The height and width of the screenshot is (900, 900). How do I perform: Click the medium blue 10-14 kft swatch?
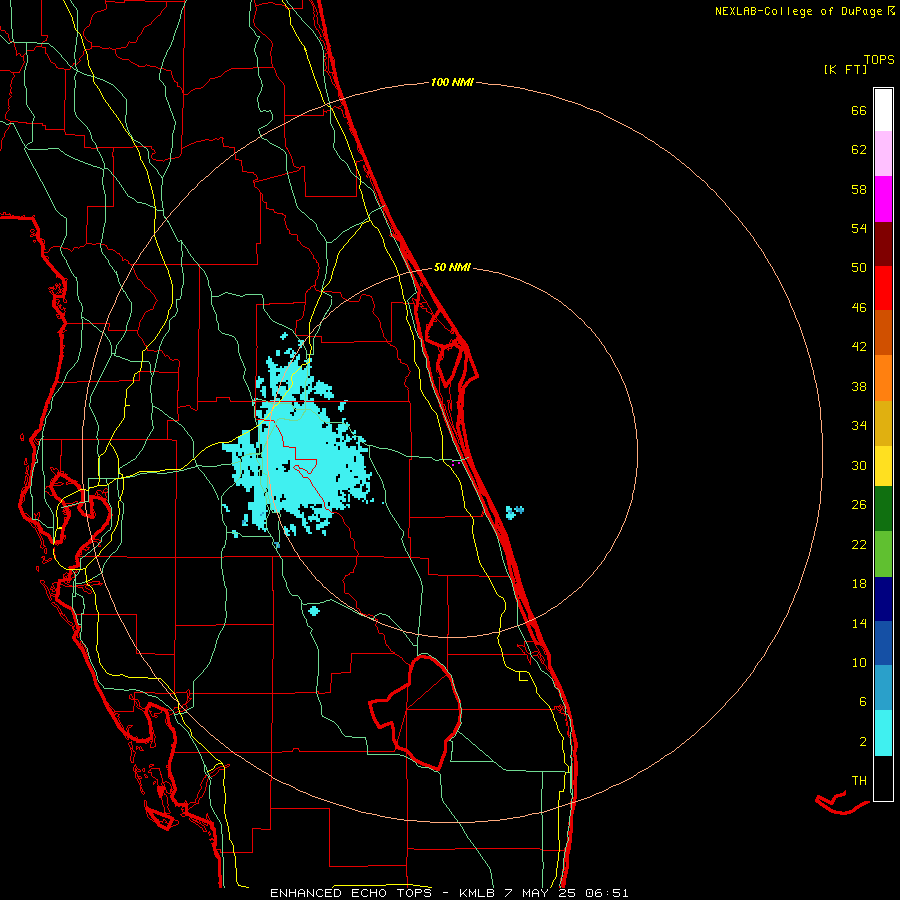883,643
